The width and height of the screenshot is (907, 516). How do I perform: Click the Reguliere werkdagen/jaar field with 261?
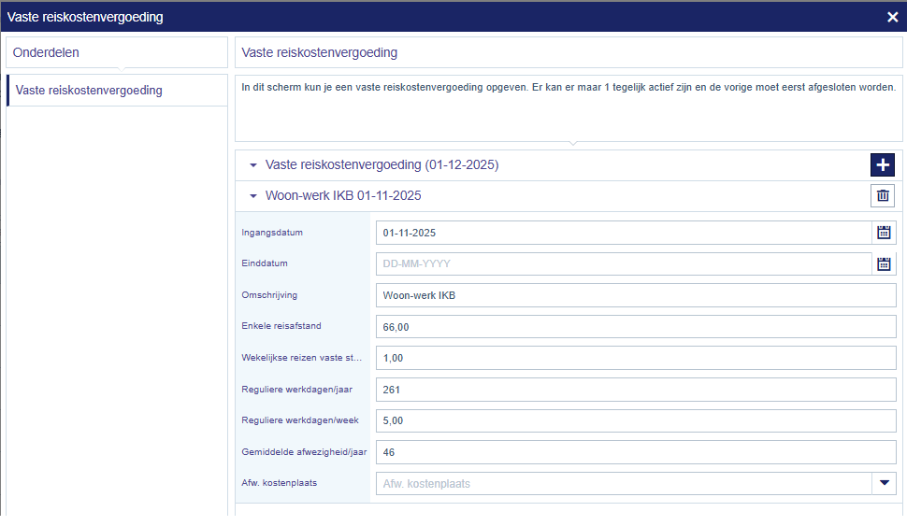[636, 389]
